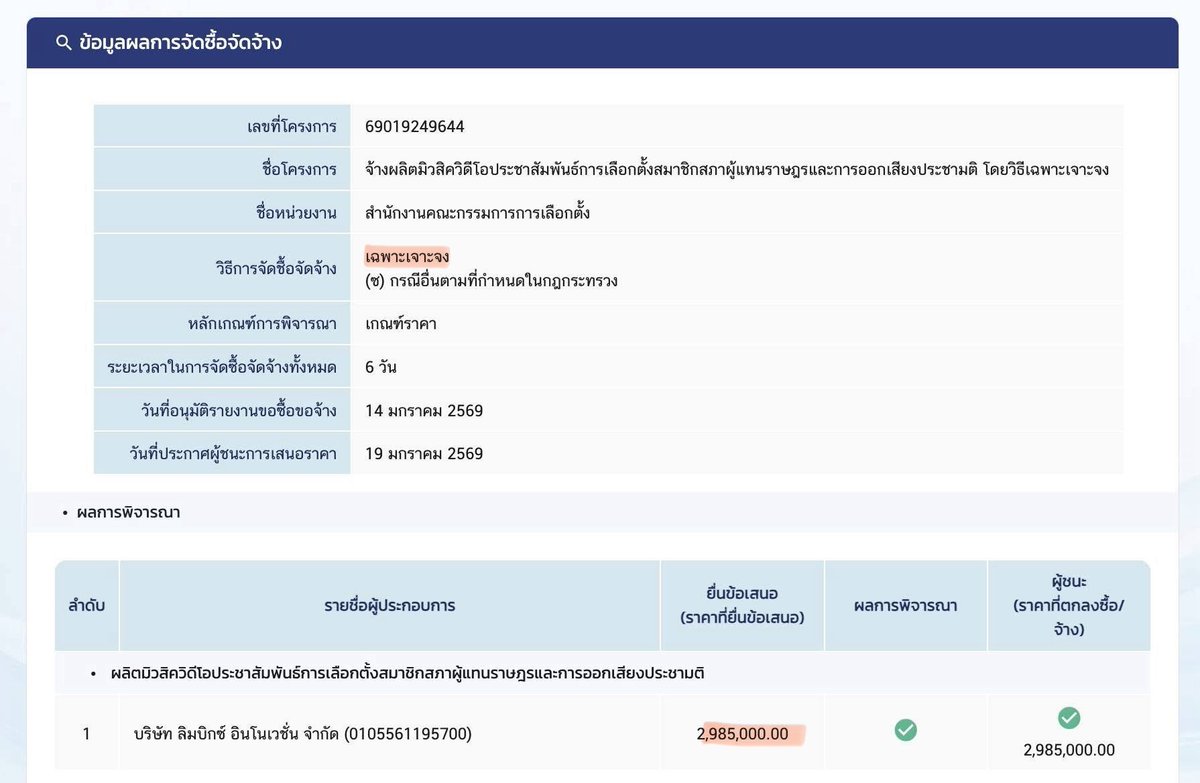Click the ยื่นข้อเสนอ column header
The width and height of the screenshot is (1200, 783).
click(741, 605)
